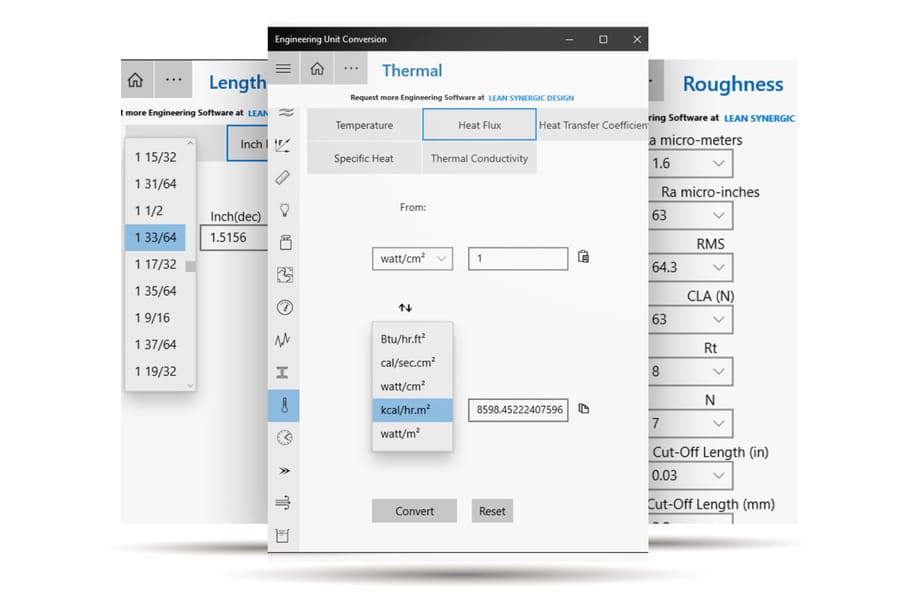Open the more options ellipsis in Thermal window
Image resolution: width=900 pixels, height=600 pixels.
pos(351,69)
